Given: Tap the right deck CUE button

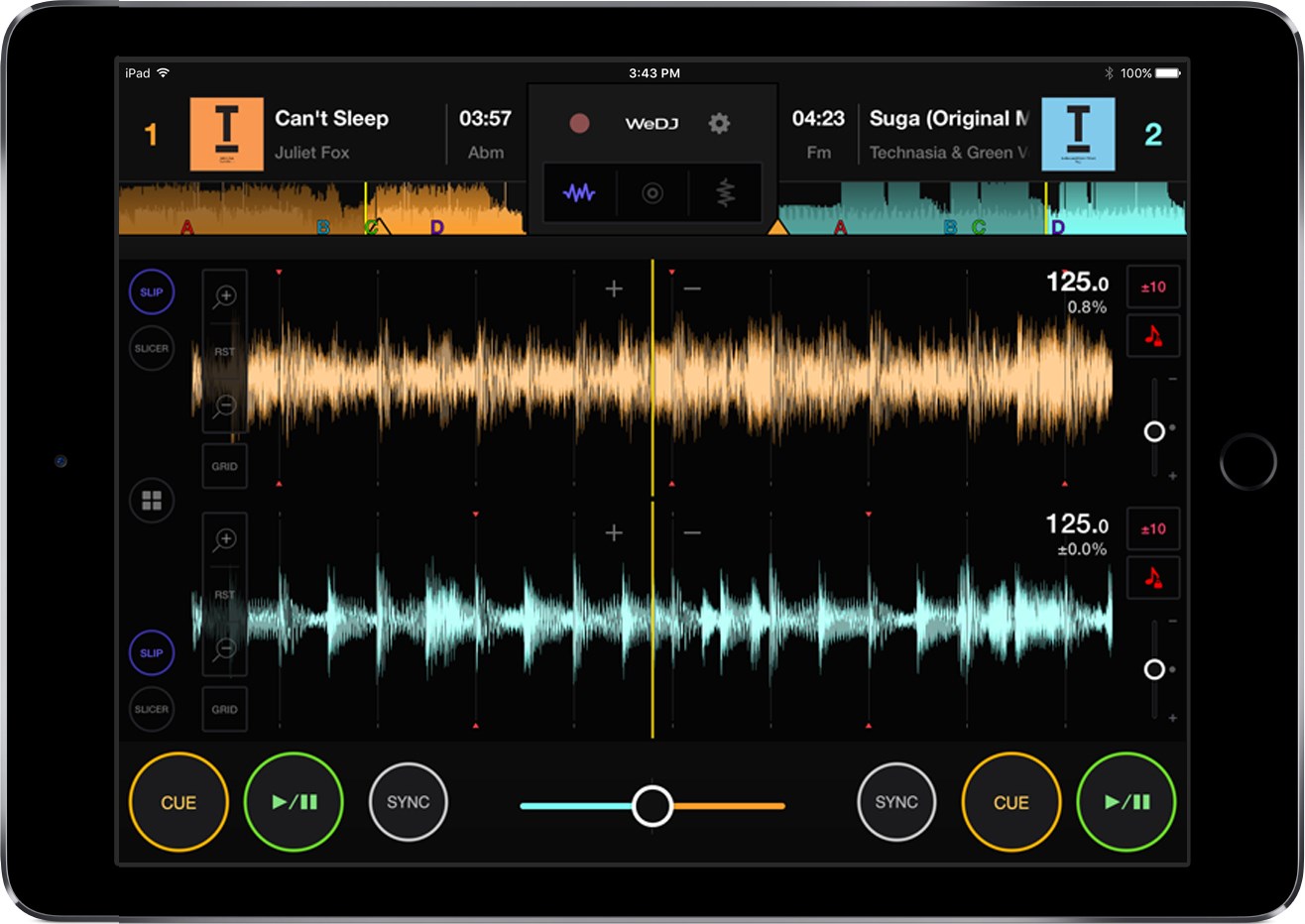Looking at the screenshot, I should [x=1011, y=802].
